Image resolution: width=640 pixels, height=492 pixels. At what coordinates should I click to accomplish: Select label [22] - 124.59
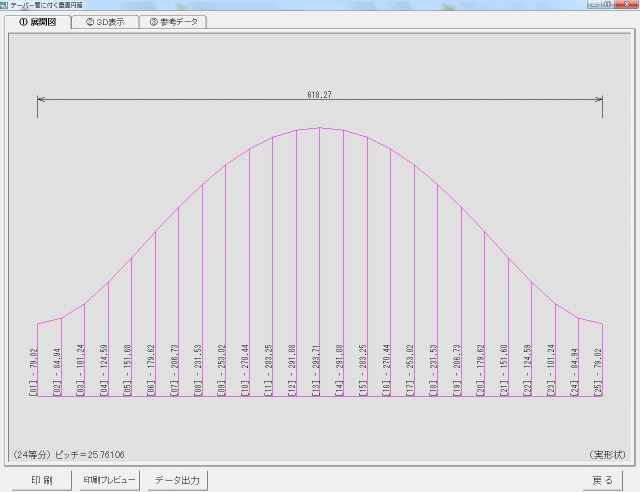pos(528,370)
